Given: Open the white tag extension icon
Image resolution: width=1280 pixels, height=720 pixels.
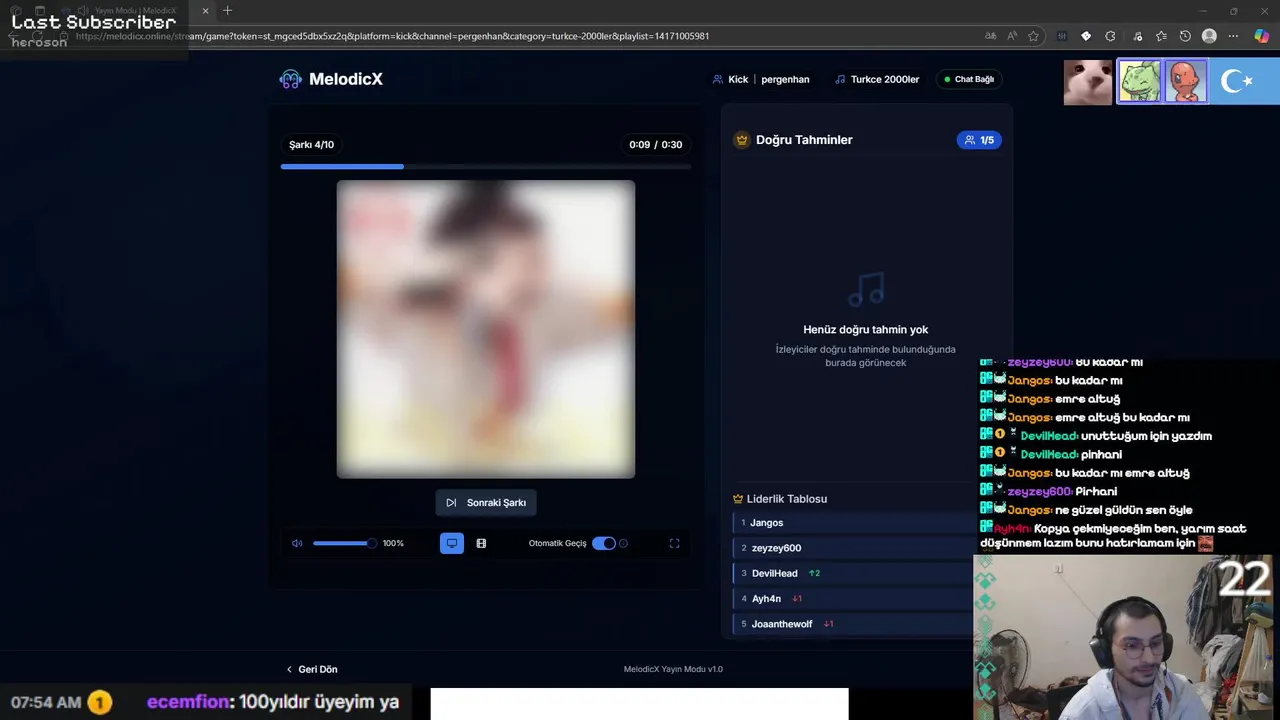Looking at the screenshot, I should (x=1086, y=36).
